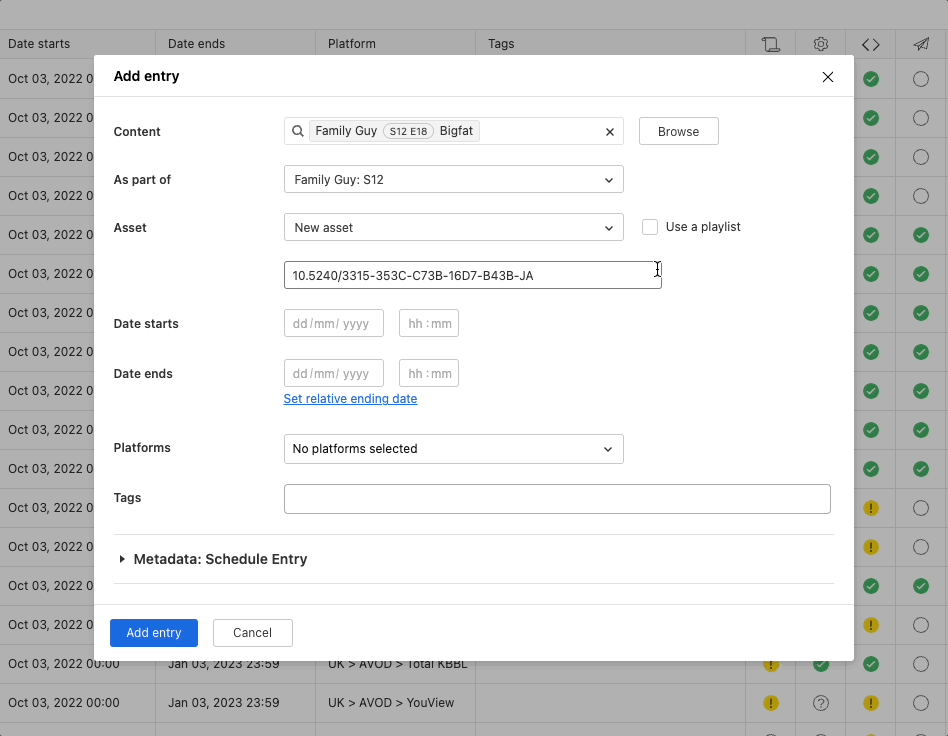The image size is (948, 736).
Task: Clear the Family Guy content selection
Action: (609, 132)
